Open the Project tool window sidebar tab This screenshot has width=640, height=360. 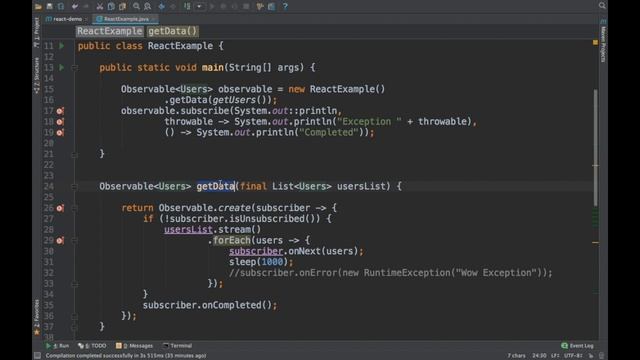pyautogui.click(x=36, y=32)
